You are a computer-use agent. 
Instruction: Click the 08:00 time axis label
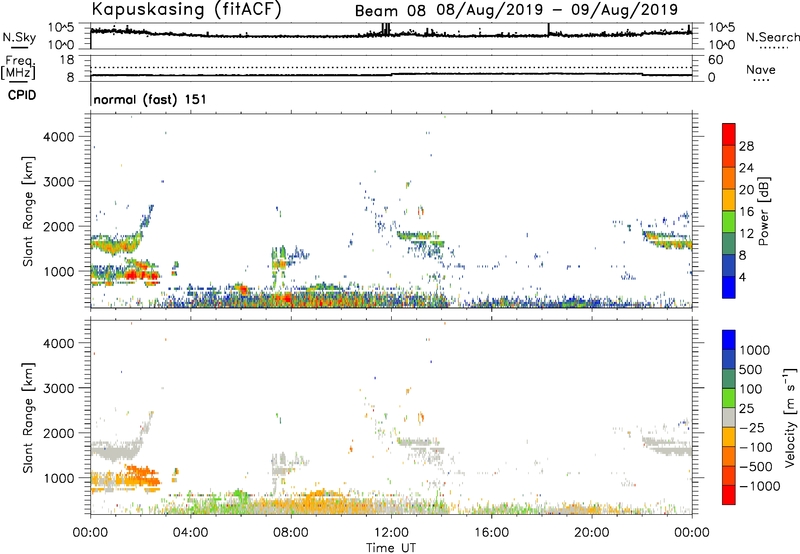point(291,533)
